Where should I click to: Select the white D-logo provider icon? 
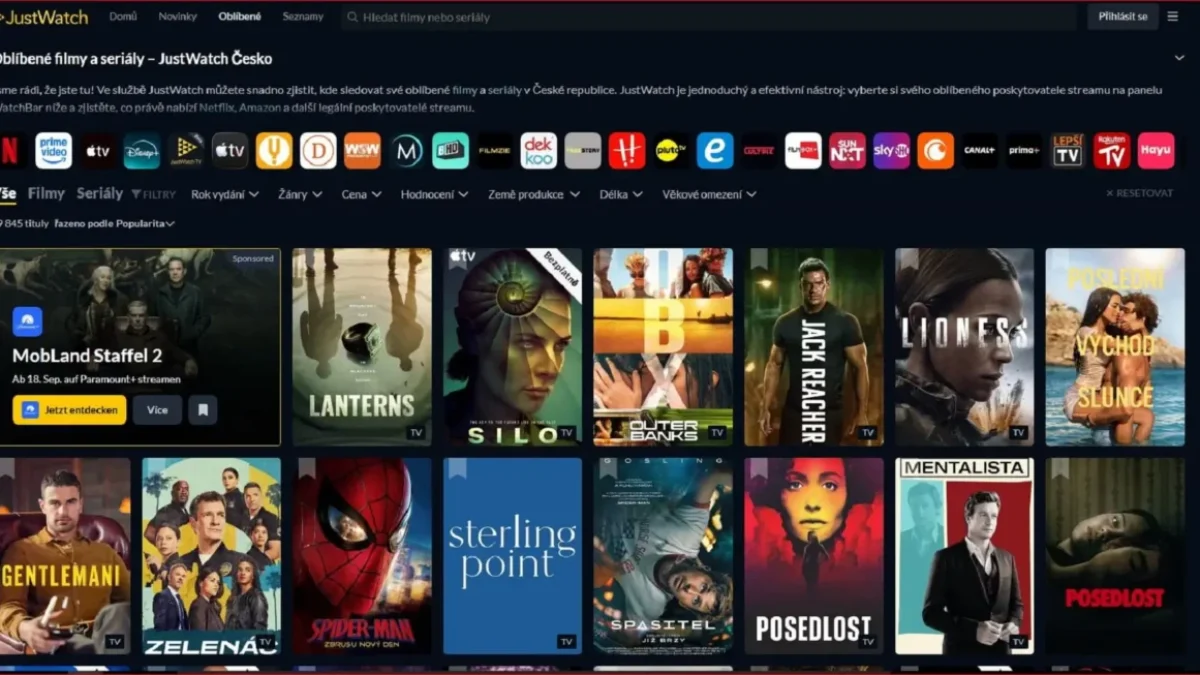click(x=318, y=151)
